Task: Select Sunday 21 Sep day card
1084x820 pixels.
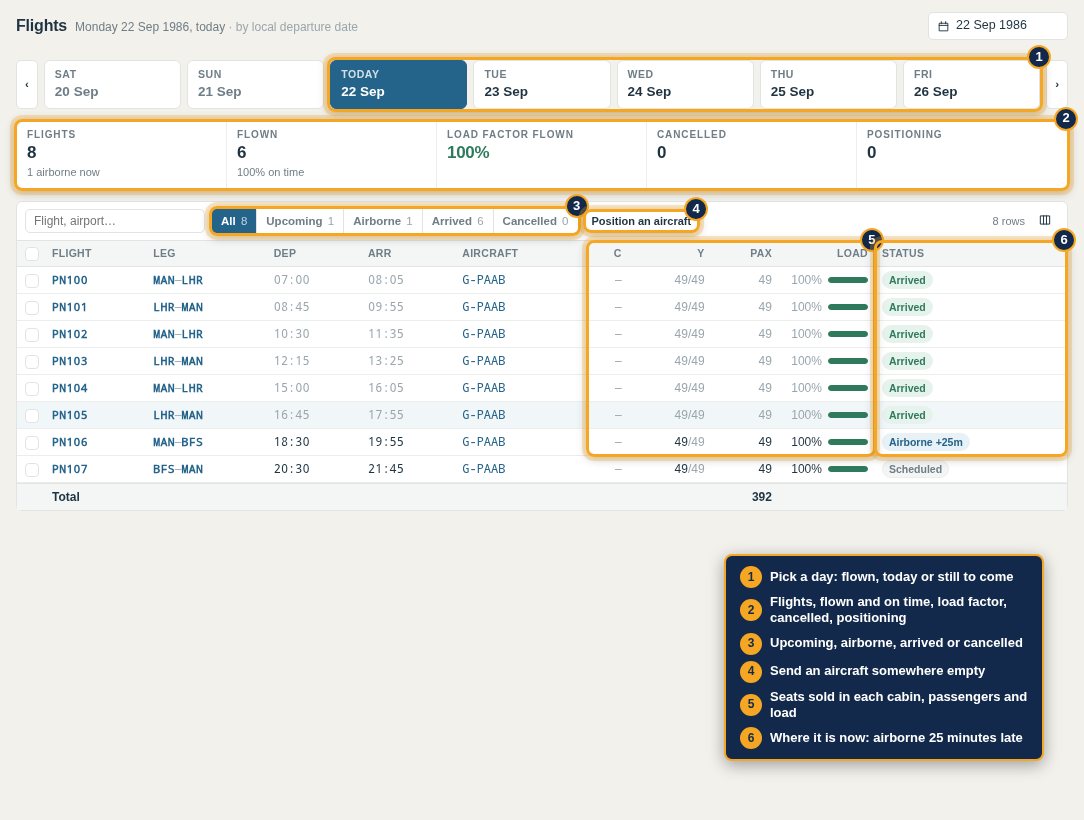Action: (x=255, y=84)
